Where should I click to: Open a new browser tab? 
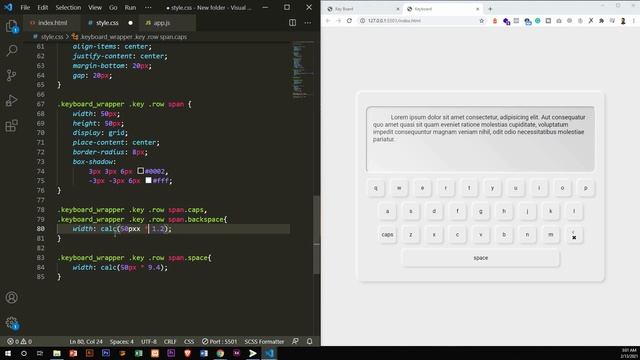click(x=490, y=9)
